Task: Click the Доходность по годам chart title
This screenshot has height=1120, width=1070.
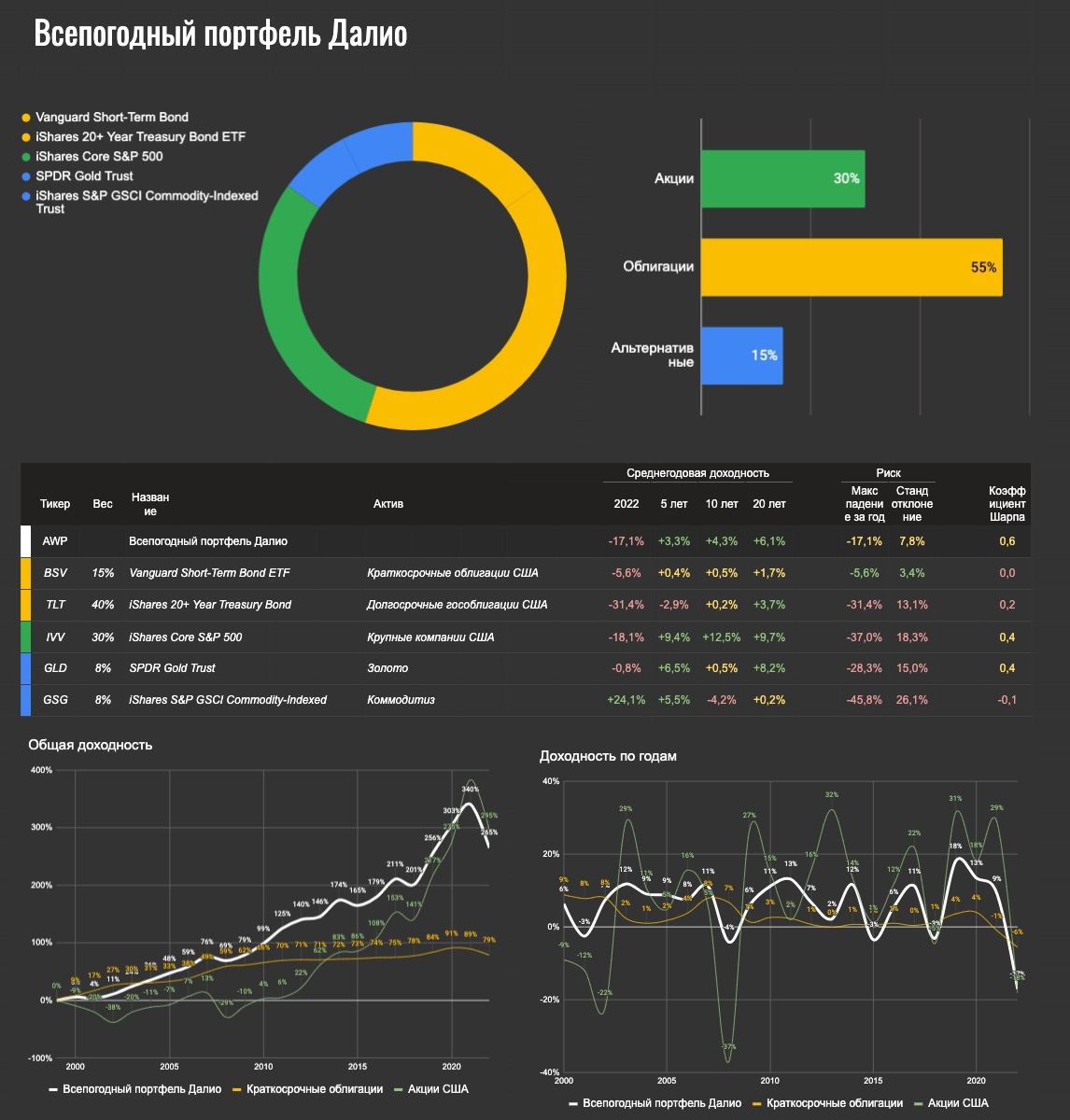Action: tap(608, 756)
